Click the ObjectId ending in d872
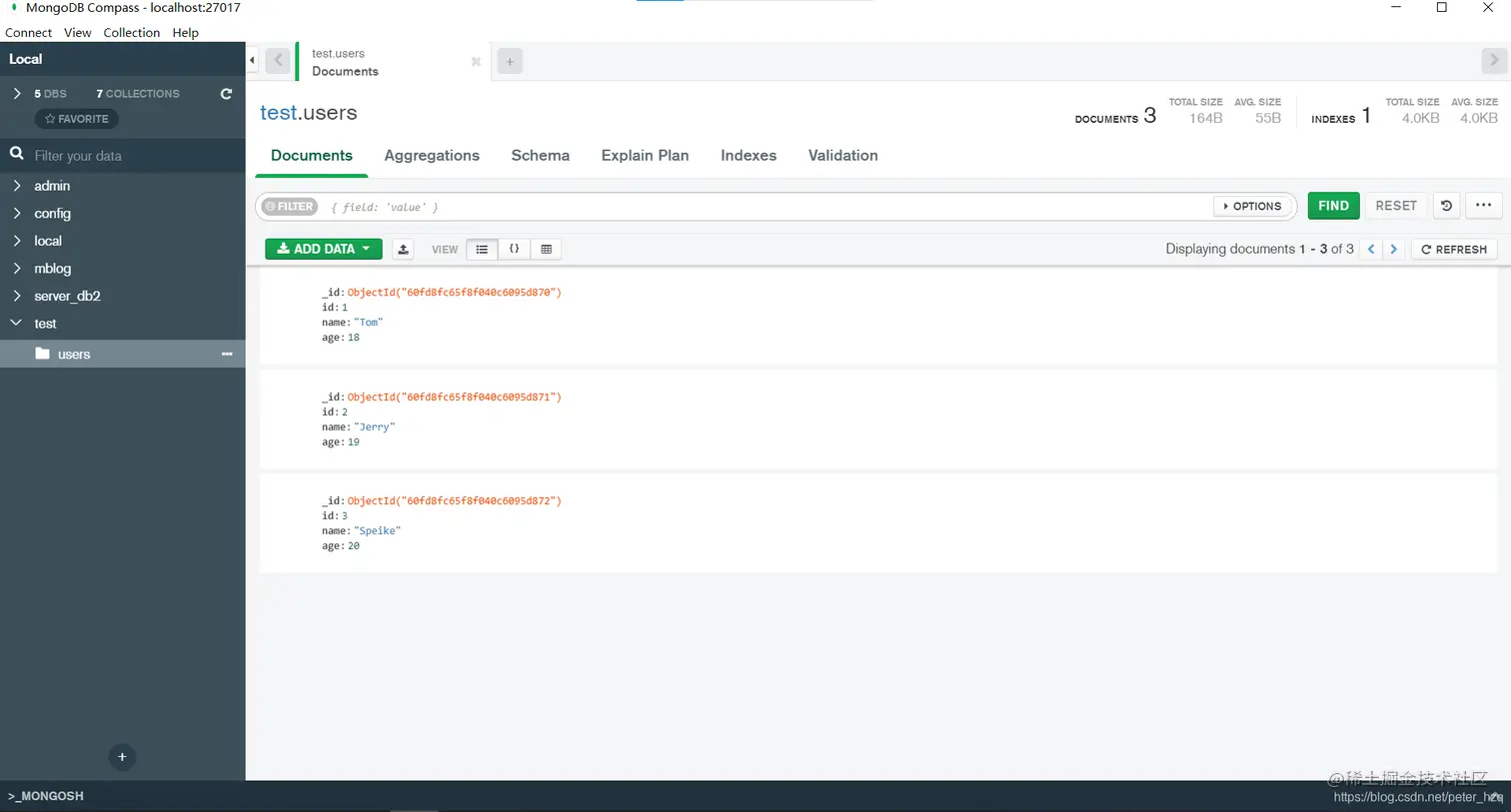The width and height of the screenshot is (1511, 812). click(x=454, y=500)
